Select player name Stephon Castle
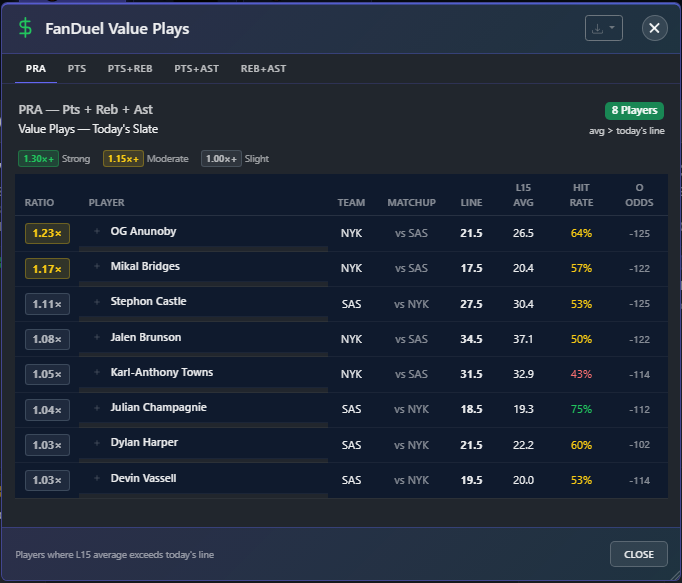Viewport: 682px width, 583px height. click(x=148, y=301)
